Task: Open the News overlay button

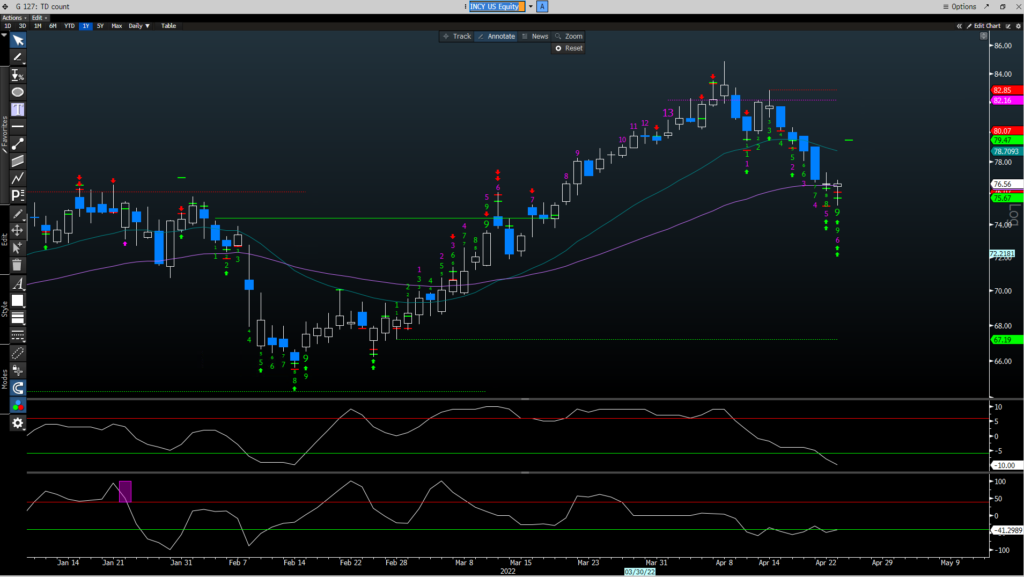Action: (535, 37)
